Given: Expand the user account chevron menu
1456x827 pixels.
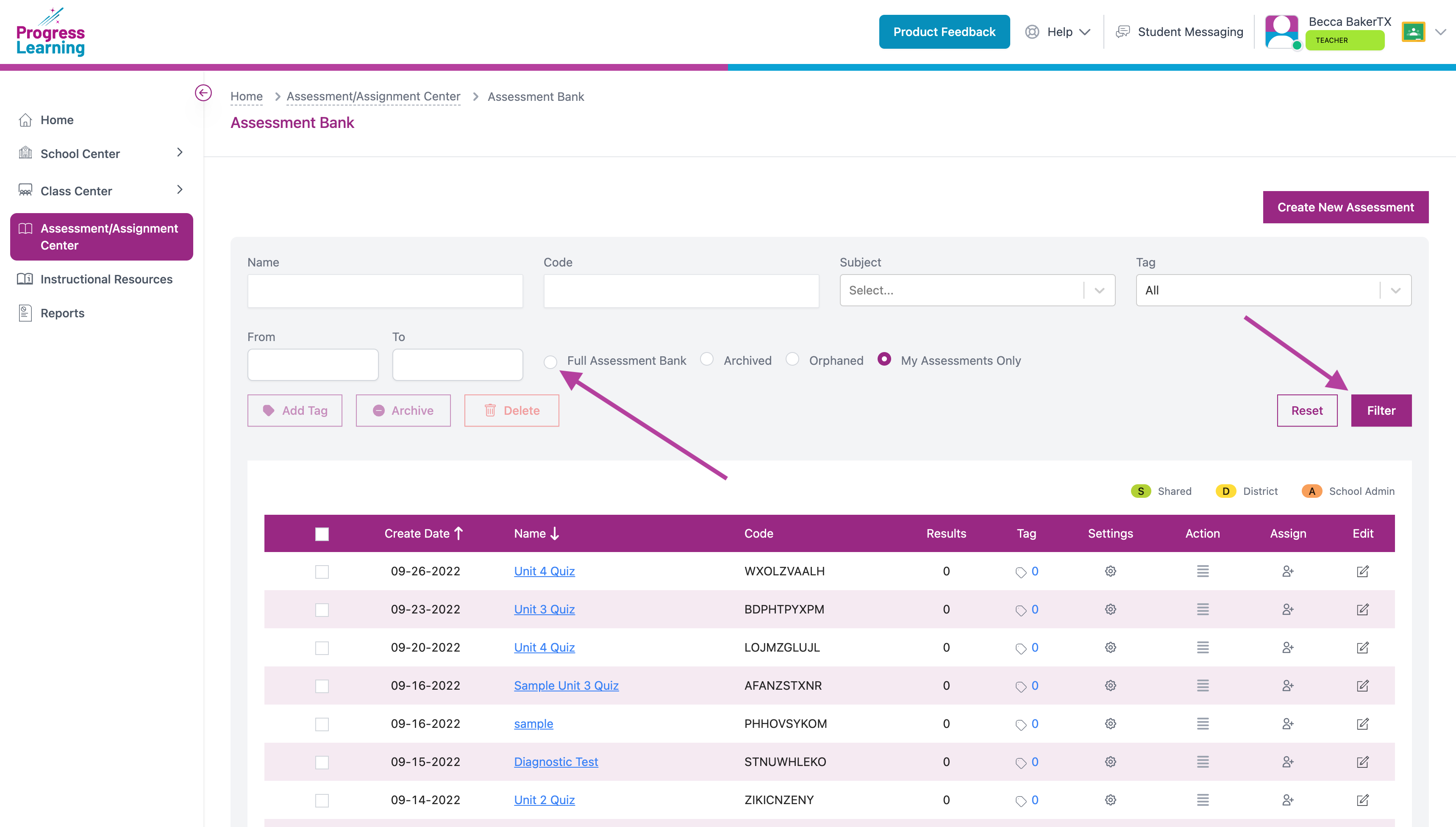Looking at the screenshot, I should coord(1440,32).
